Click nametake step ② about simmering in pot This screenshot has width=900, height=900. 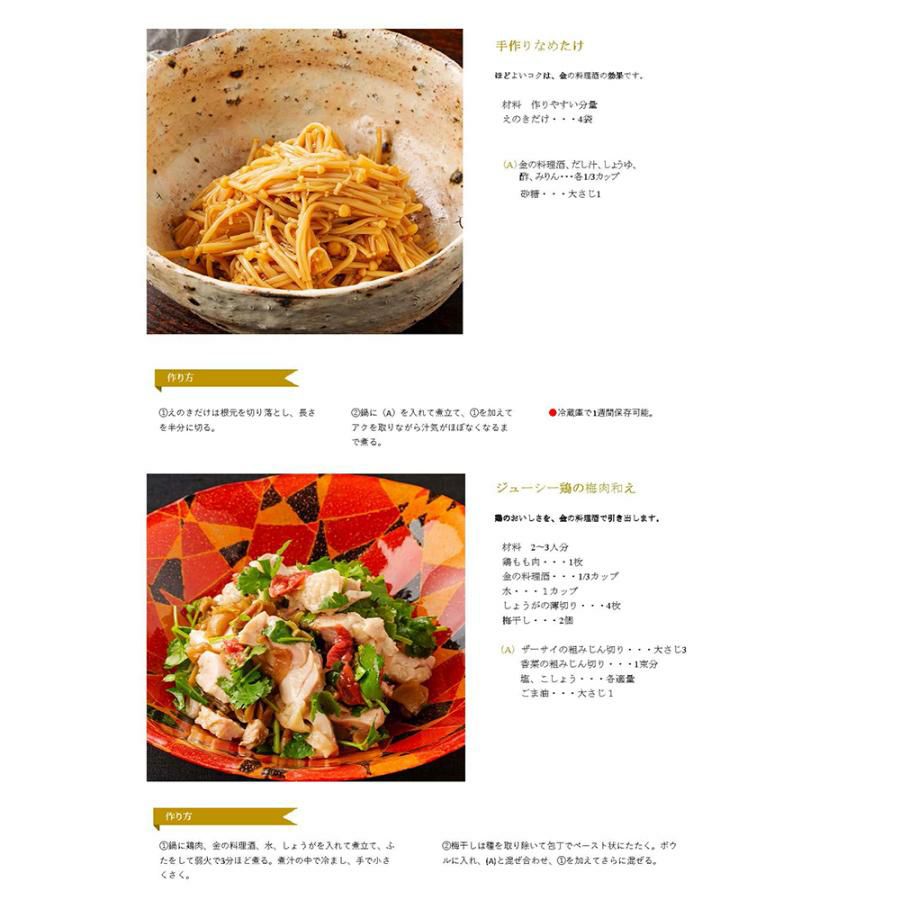430,427
